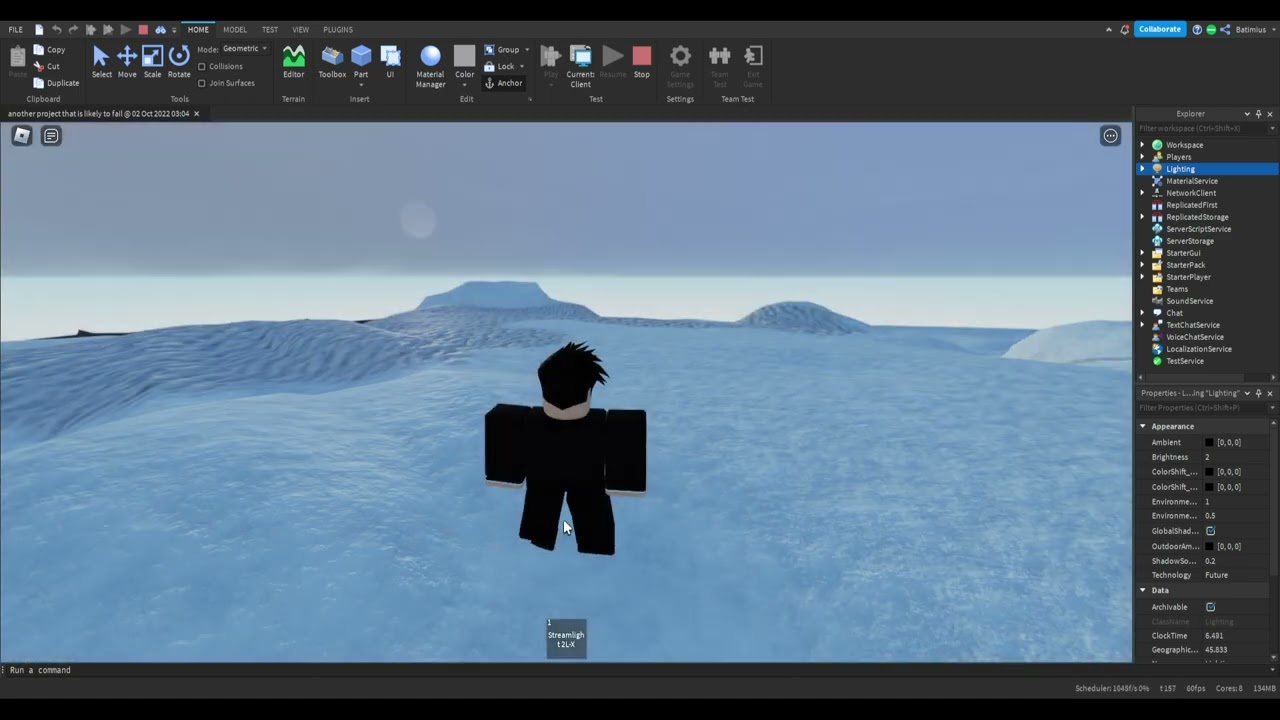The image size is (1280, 720).
Task: Select ServerScriptService in Explorer
Action: 1198,229
